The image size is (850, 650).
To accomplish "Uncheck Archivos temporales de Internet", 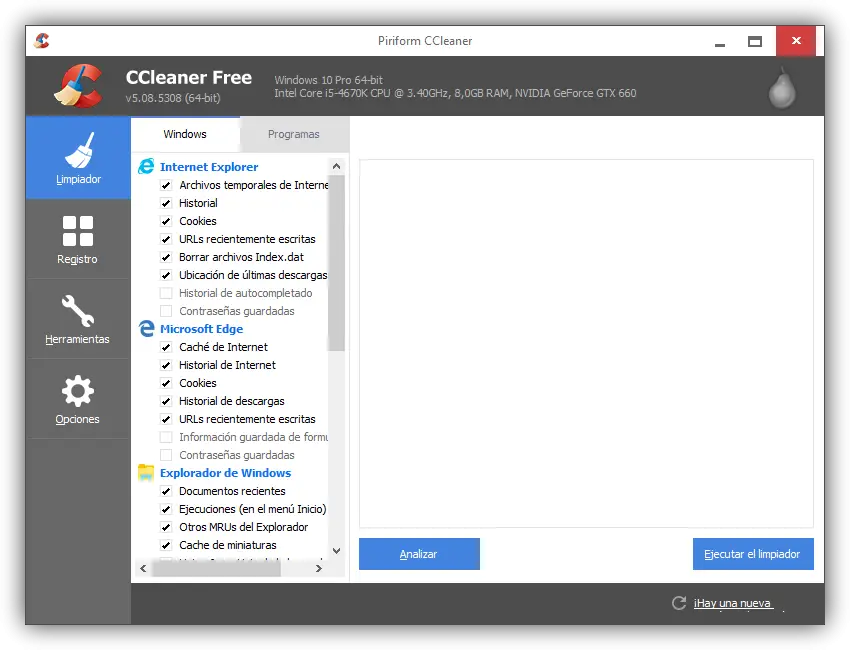I will pyautogui.click(x=166, y=185).
